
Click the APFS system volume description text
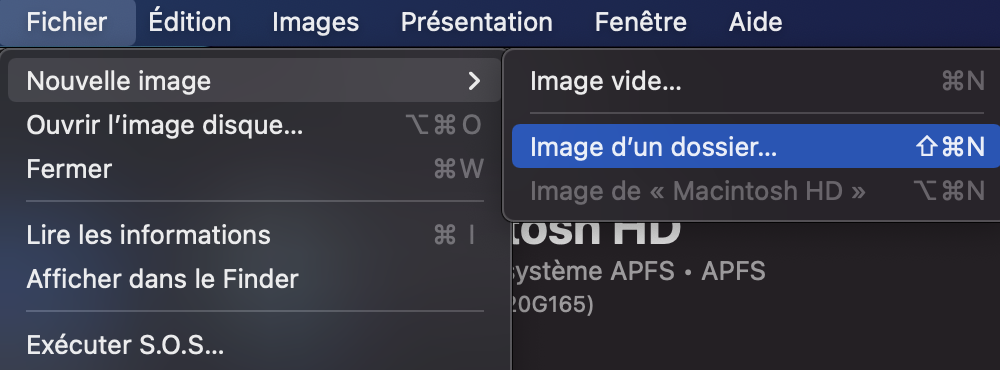pyautogui.click(x=638, y=271)
